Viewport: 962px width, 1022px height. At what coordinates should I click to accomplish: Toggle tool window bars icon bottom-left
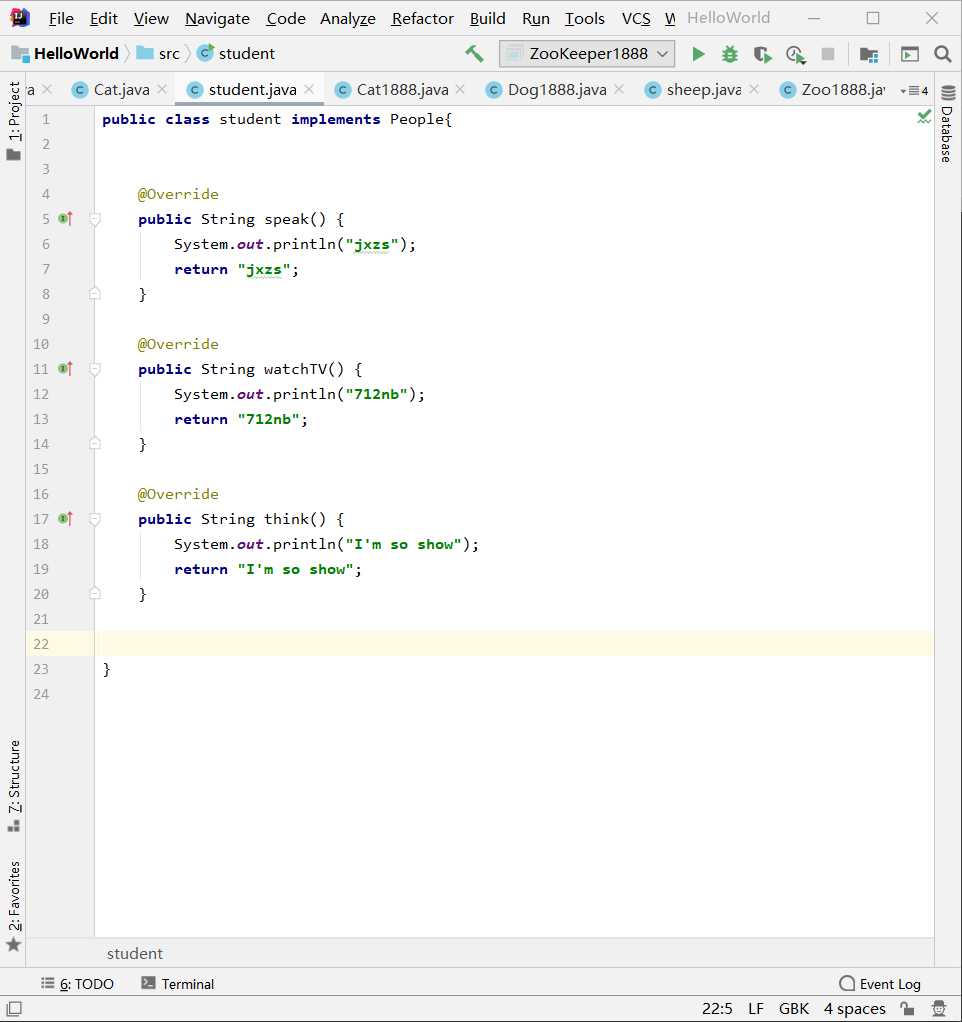point(14,1008)
